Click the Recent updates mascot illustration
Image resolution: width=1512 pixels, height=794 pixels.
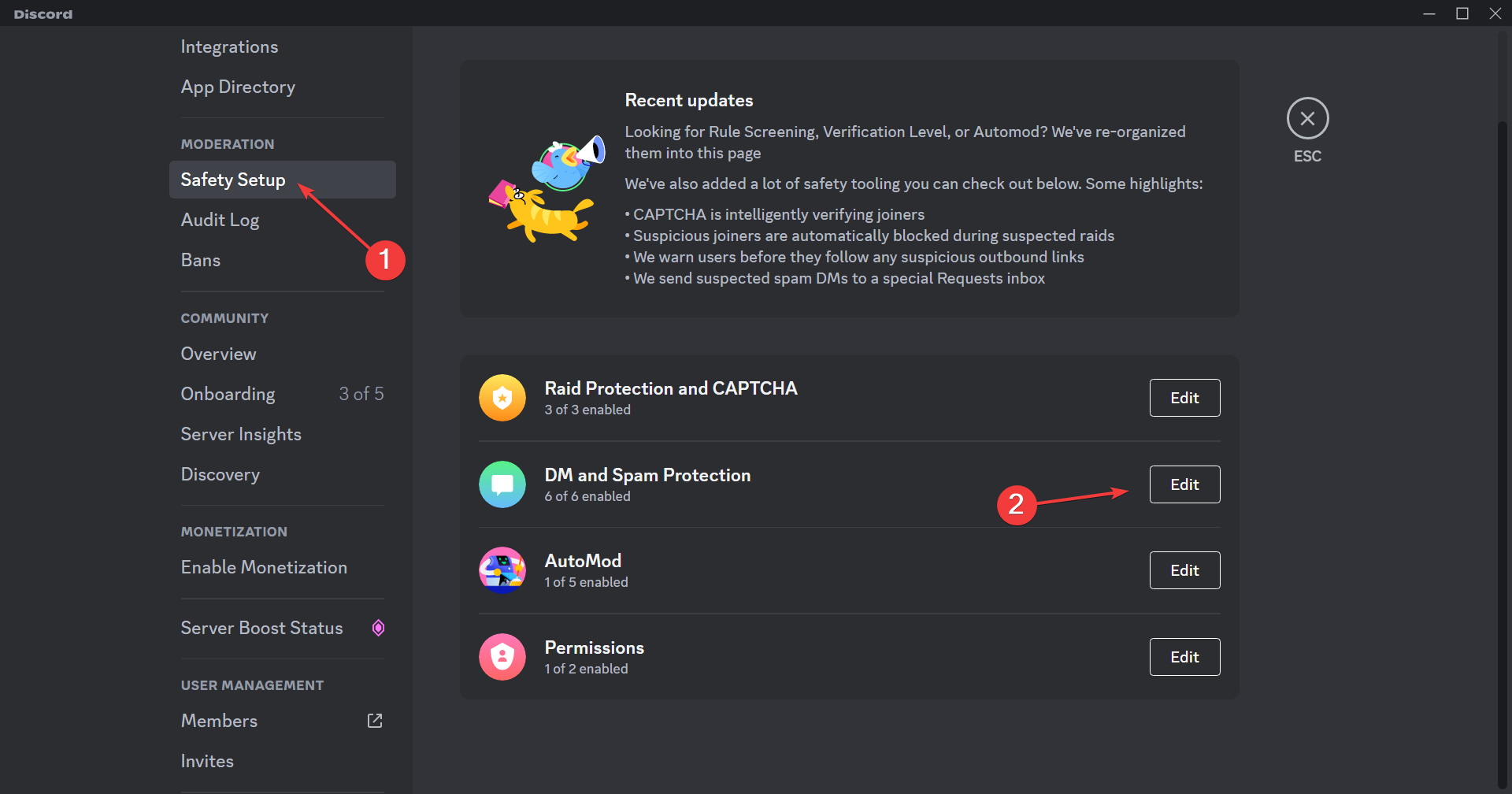(x=547, y=188)
